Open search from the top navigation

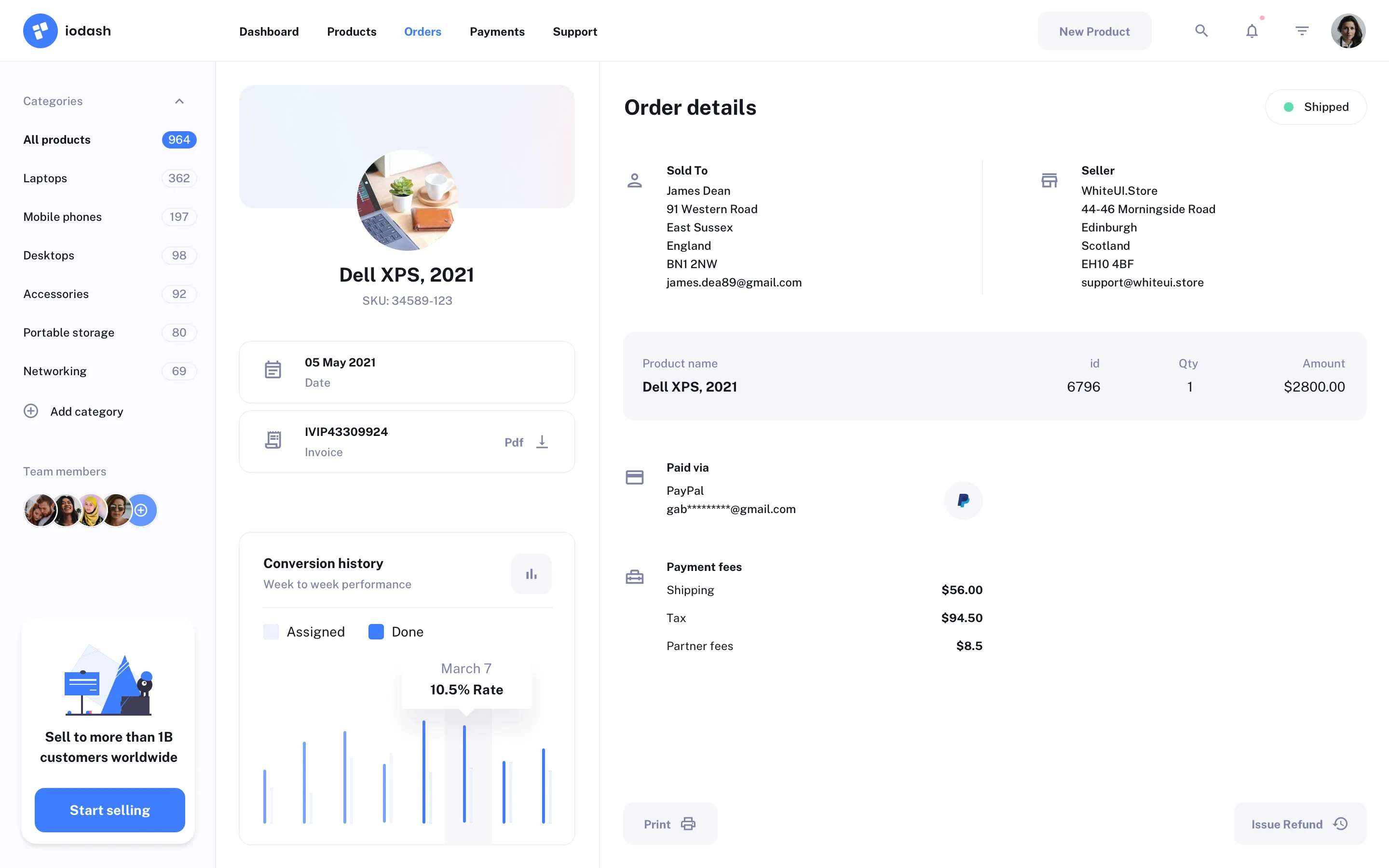point(1201,30)
